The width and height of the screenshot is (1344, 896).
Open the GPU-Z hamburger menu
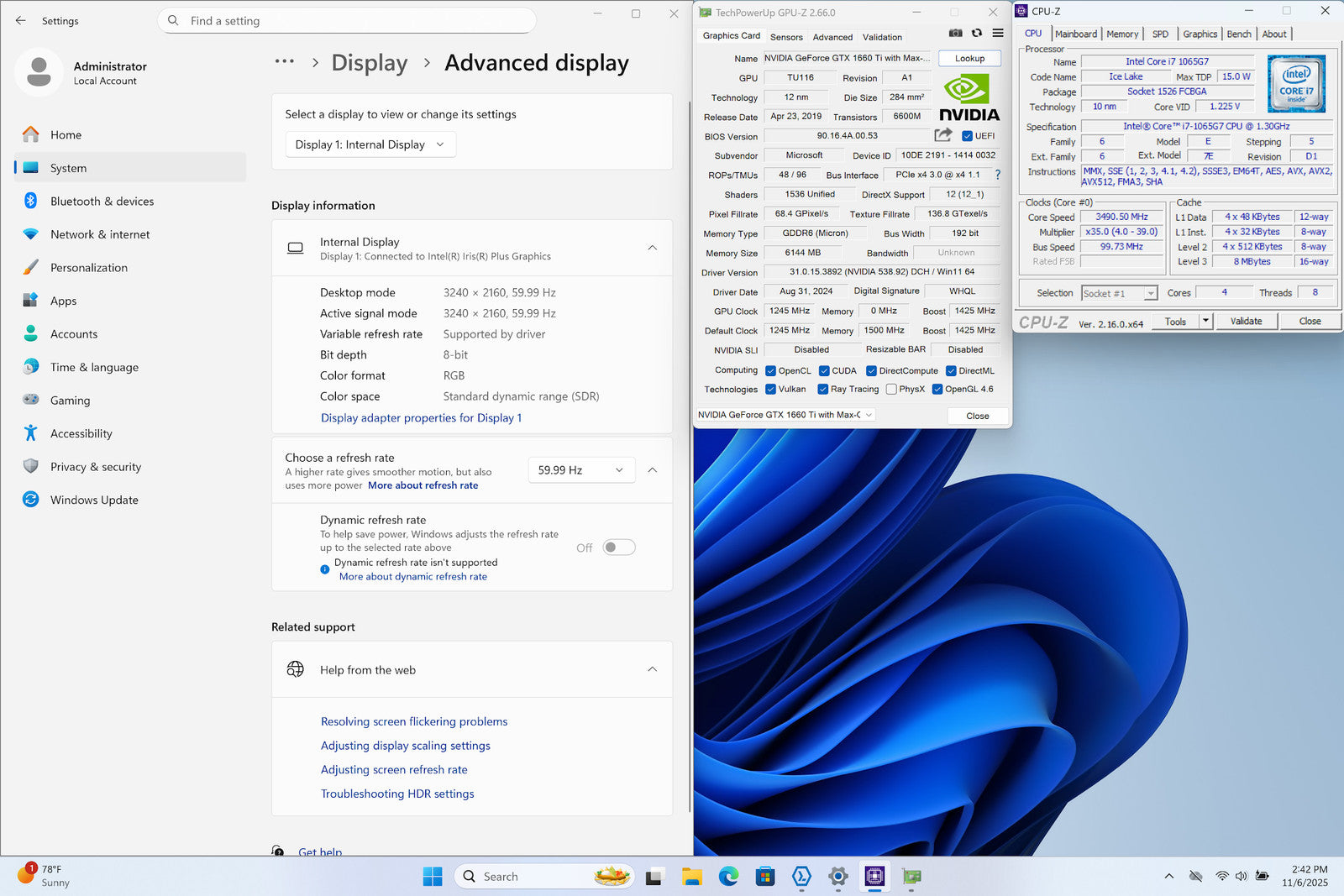coord(998,34)
